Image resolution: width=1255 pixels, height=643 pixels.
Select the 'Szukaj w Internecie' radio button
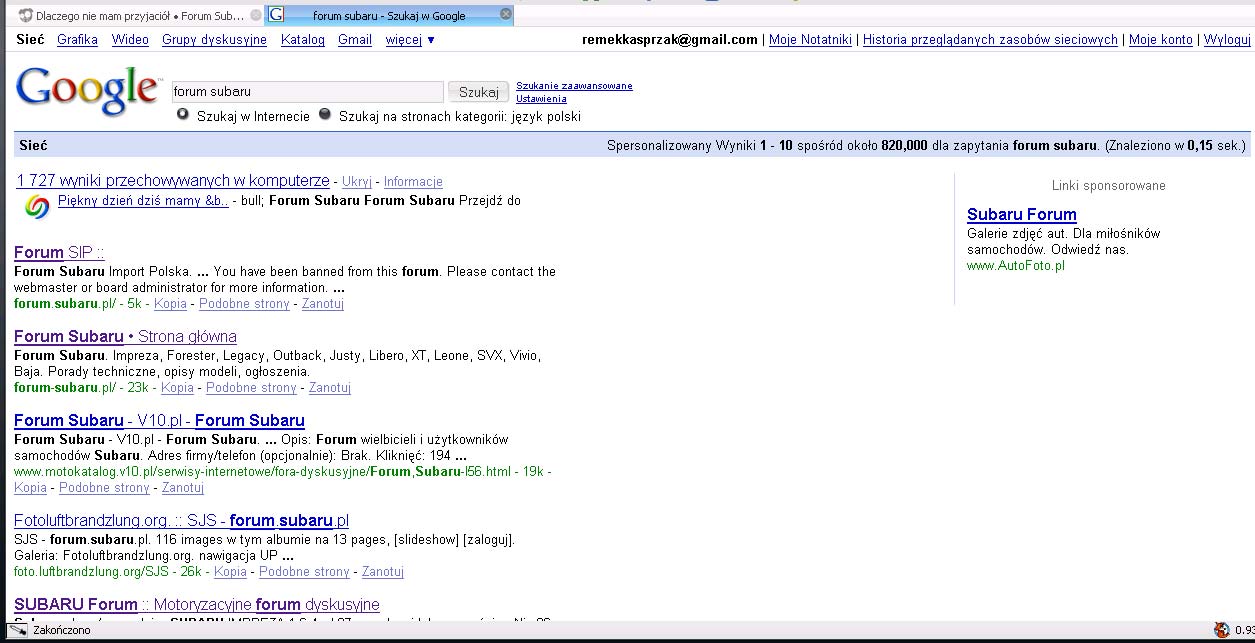(183, 115)
